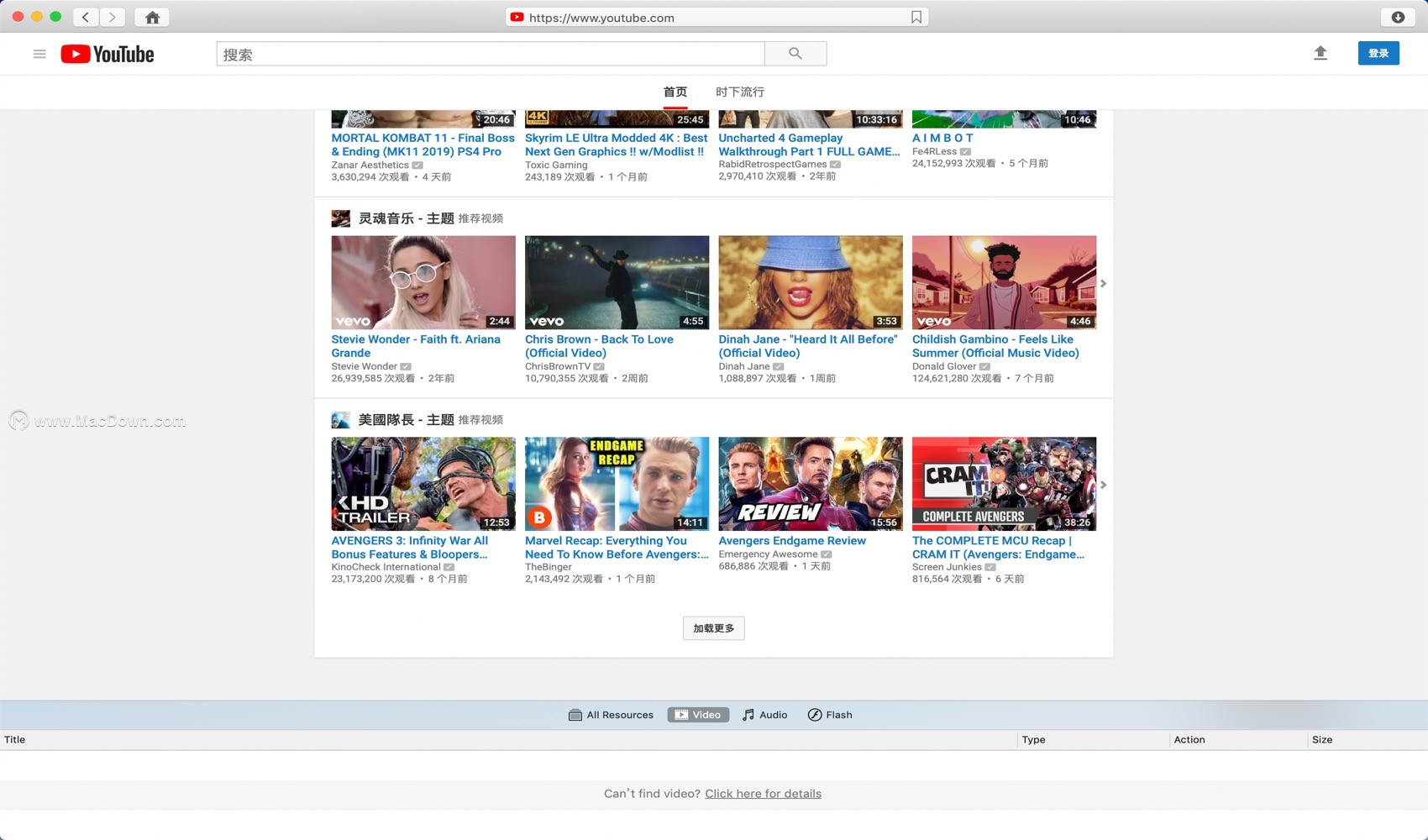
Task: Visit the Screen Junkies channel
Action: [x=947, y=567]
